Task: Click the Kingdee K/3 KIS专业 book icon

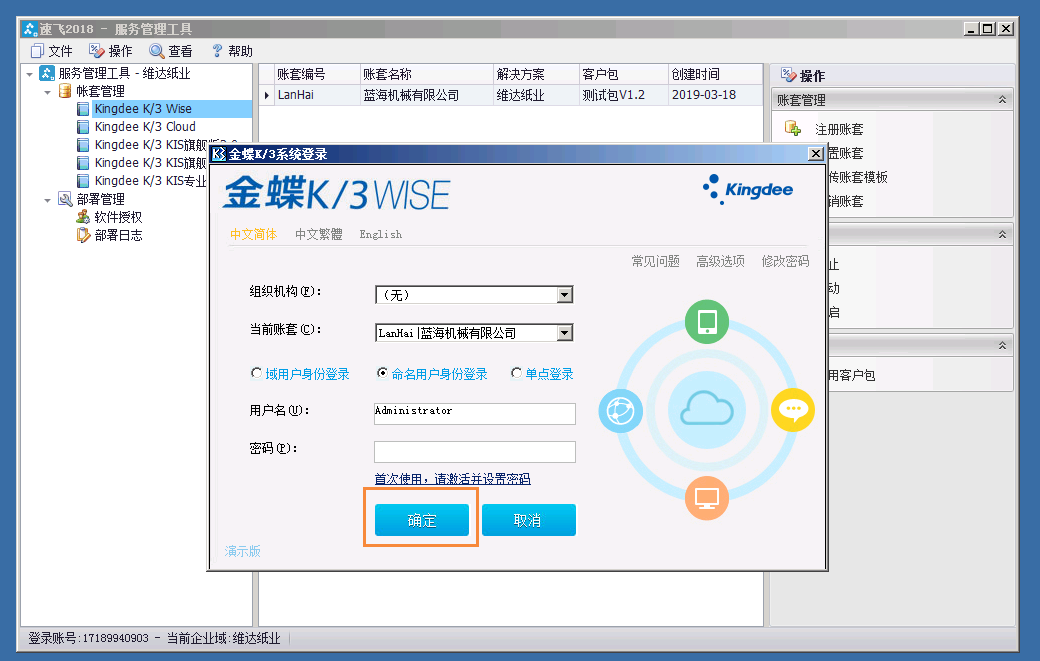Action: click(x=83, y=180)
